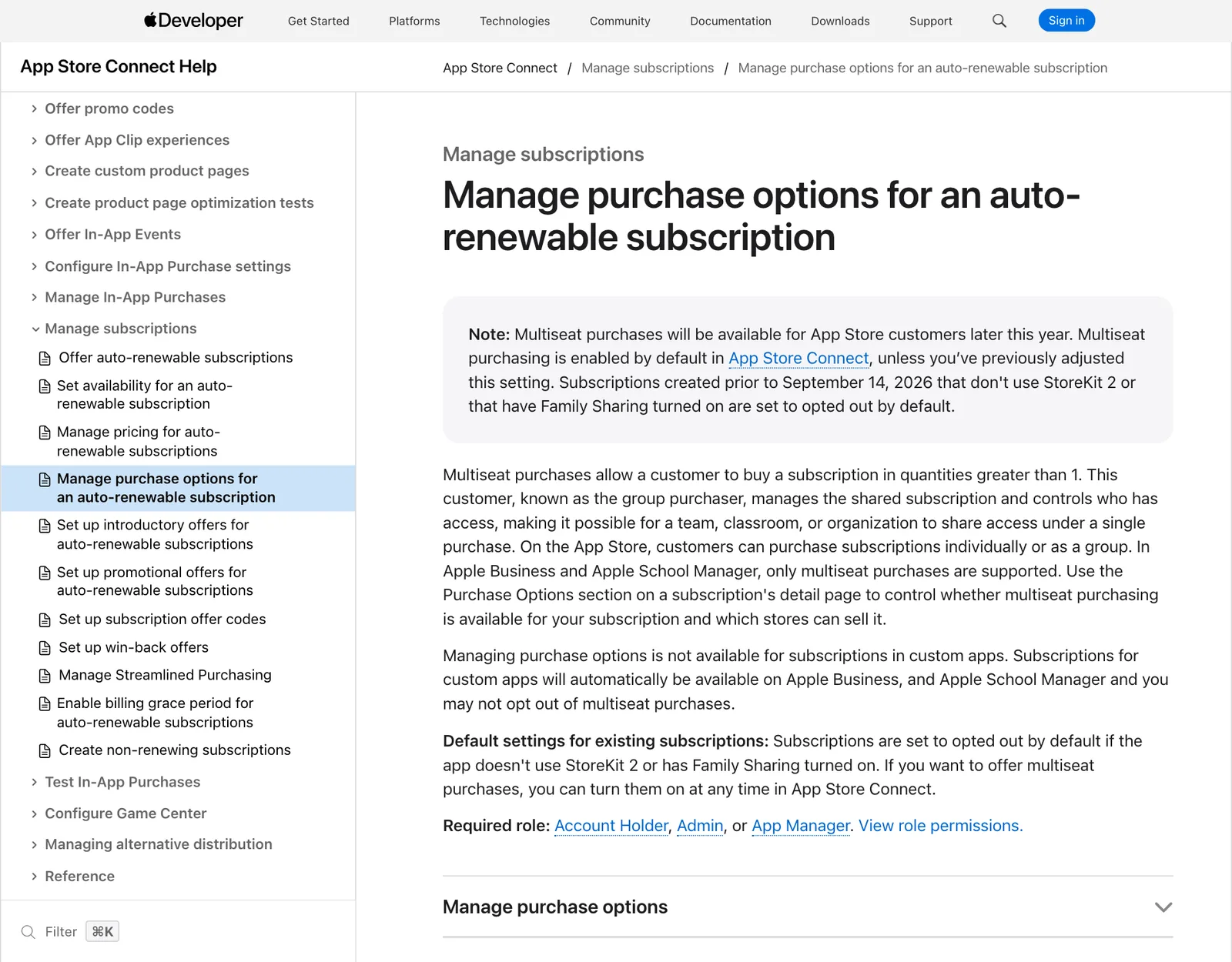Open the Technologies menu
Image resolution: width=1232 pixels, height=962 pixels.
pyautogui.click(x=514, y=21)
